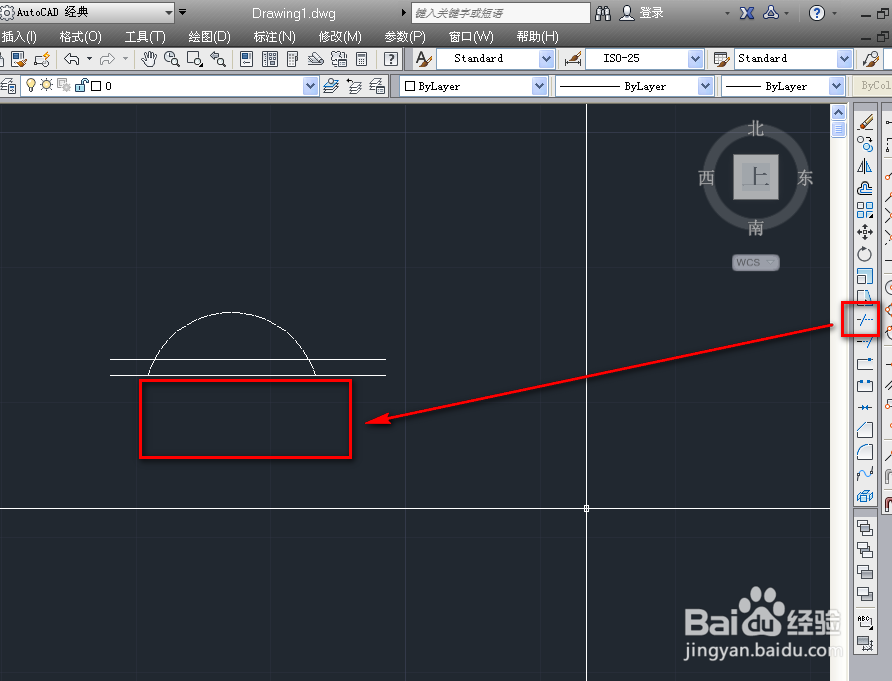The image size is (892, 681).
Task: Select the Erase tool in modify toolbar
Action: [x=865, y=122]
